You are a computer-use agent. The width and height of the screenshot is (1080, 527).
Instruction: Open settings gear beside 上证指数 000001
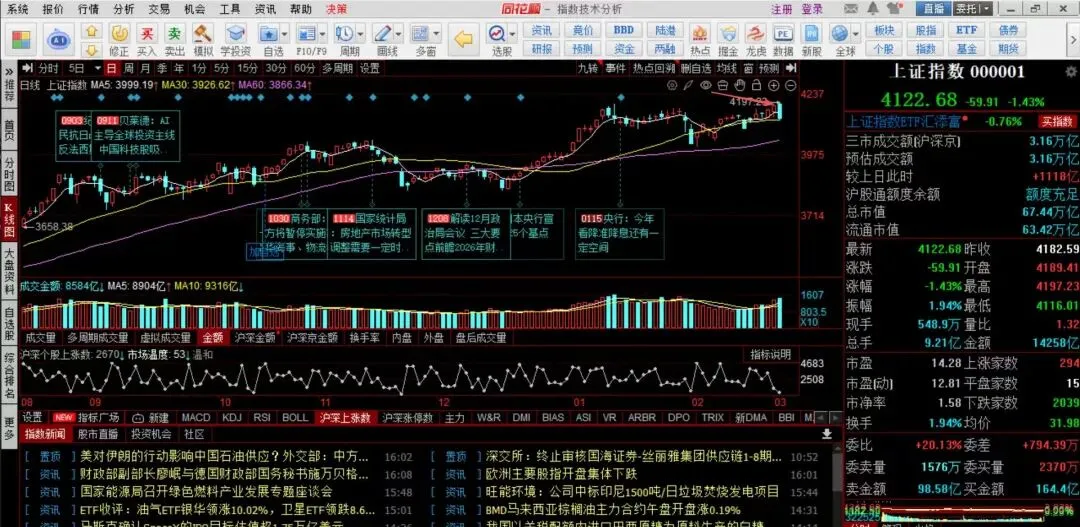pyautogui.click(x=1070, y=72)
